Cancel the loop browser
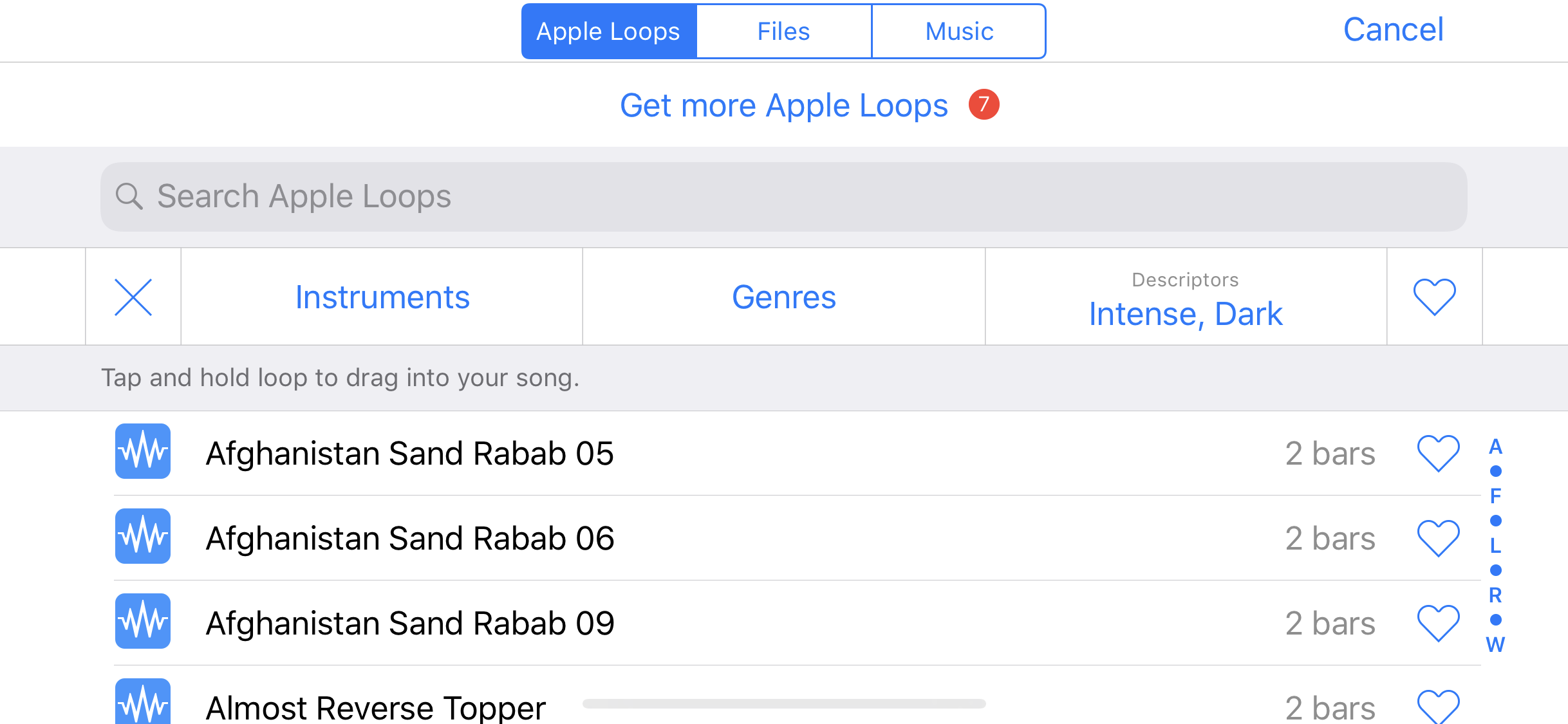 coord(1393,30)
